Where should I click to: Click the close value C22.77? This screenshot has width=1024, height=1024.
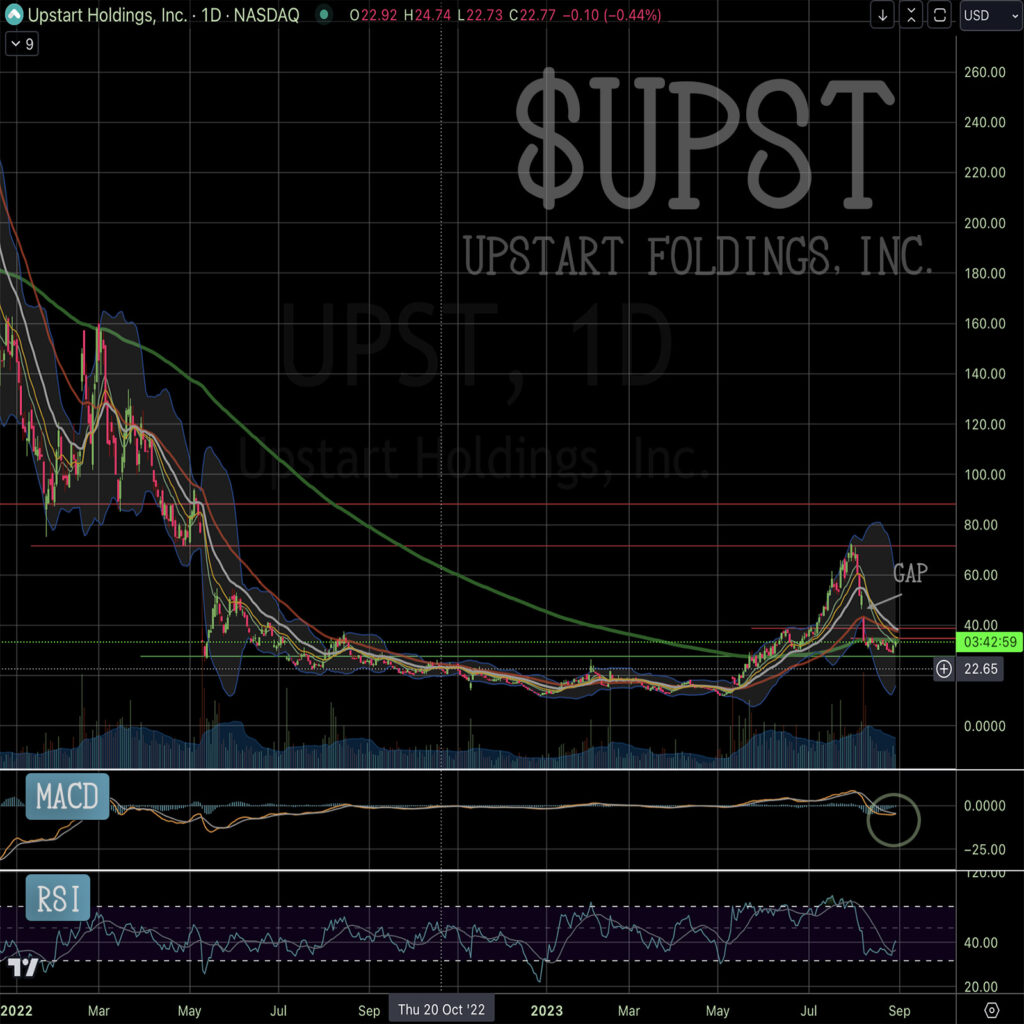(532, 15)
